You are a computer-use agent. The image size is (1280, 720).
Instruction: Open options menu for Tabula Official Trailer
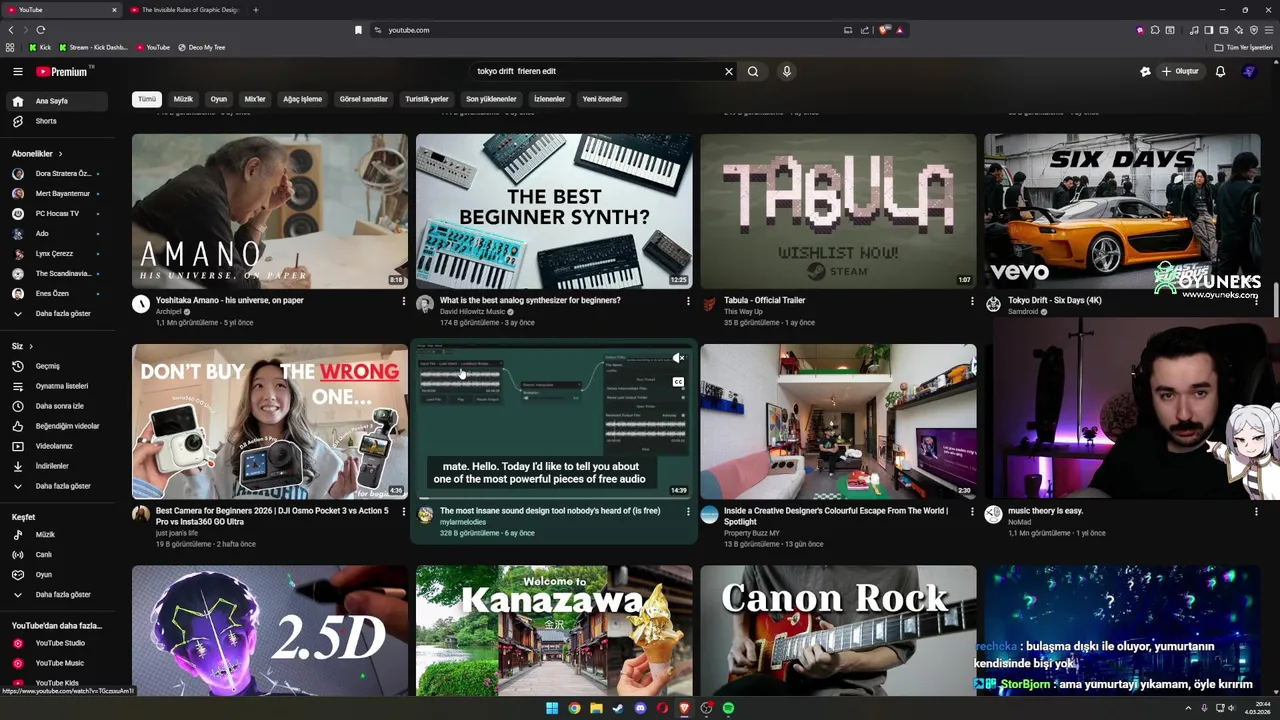[972, 301]
